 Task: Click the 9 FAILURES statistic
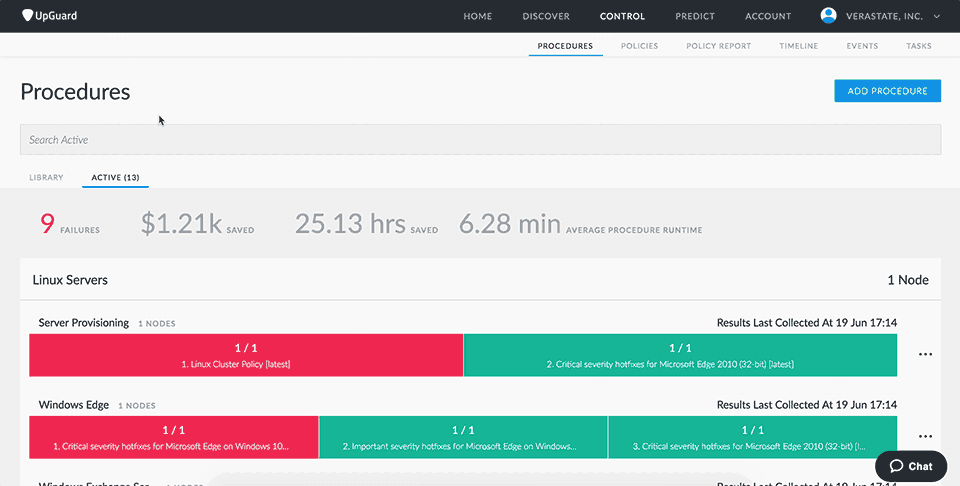coord(70,224)
